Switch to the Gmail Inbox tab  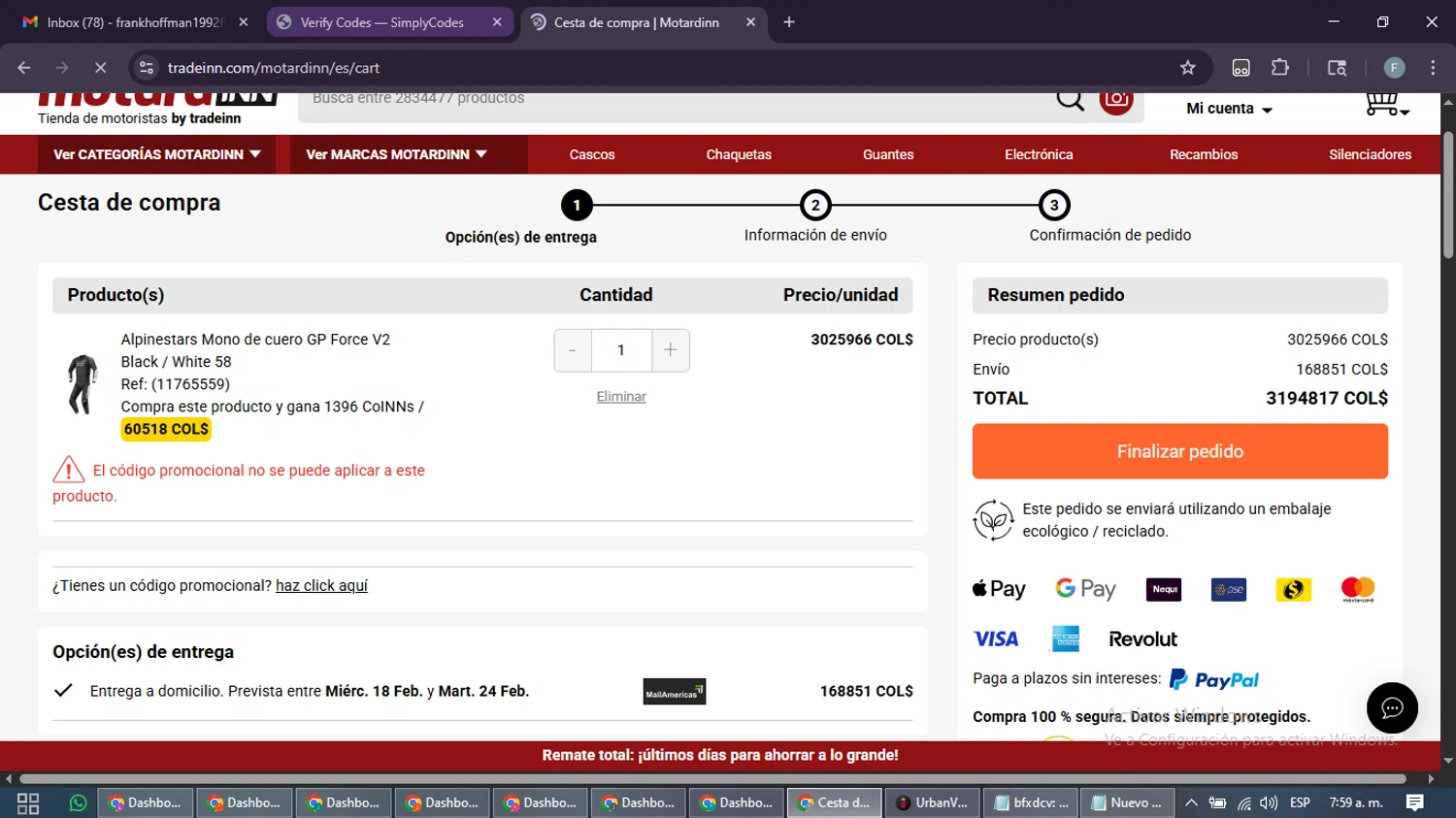tap(135, 22)
